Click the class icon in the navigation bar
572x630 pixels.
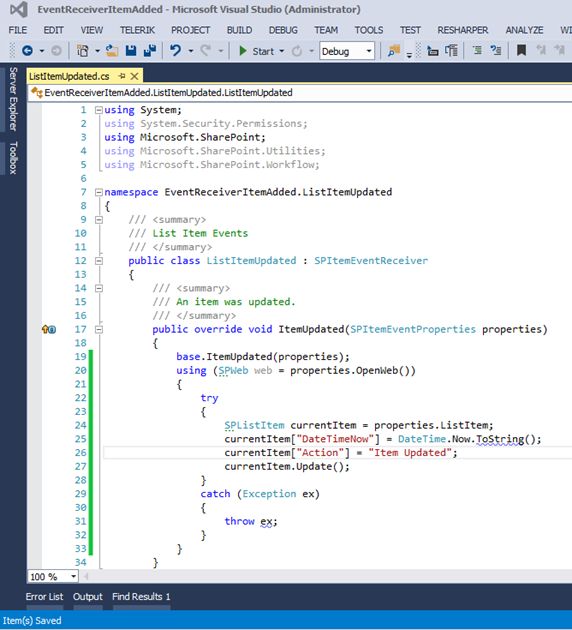tap(37, 93)
